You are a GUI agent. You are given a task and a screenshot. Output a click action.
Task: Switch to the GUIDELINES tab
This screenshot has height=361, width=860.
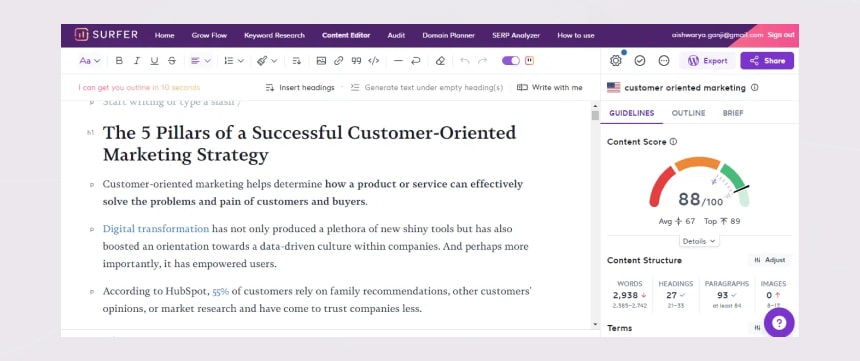pos(631,113)
